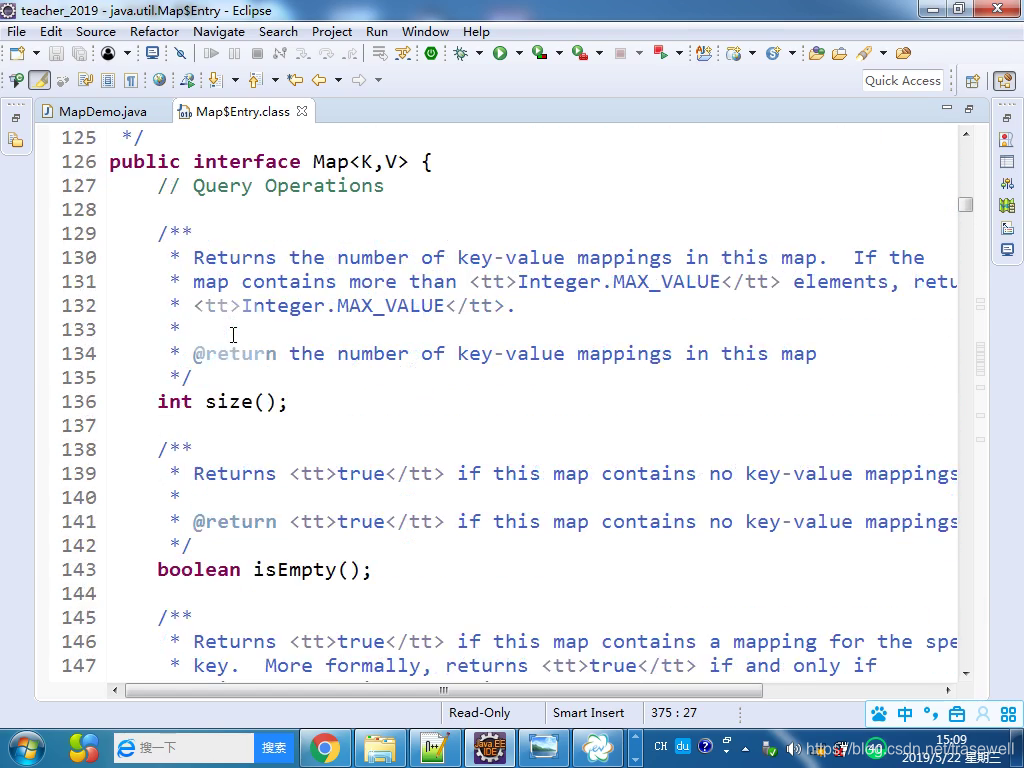The width and height of the screenshot is (1024, 768).
Task: Click the New file wizard icon
Action: click(18, 54)
